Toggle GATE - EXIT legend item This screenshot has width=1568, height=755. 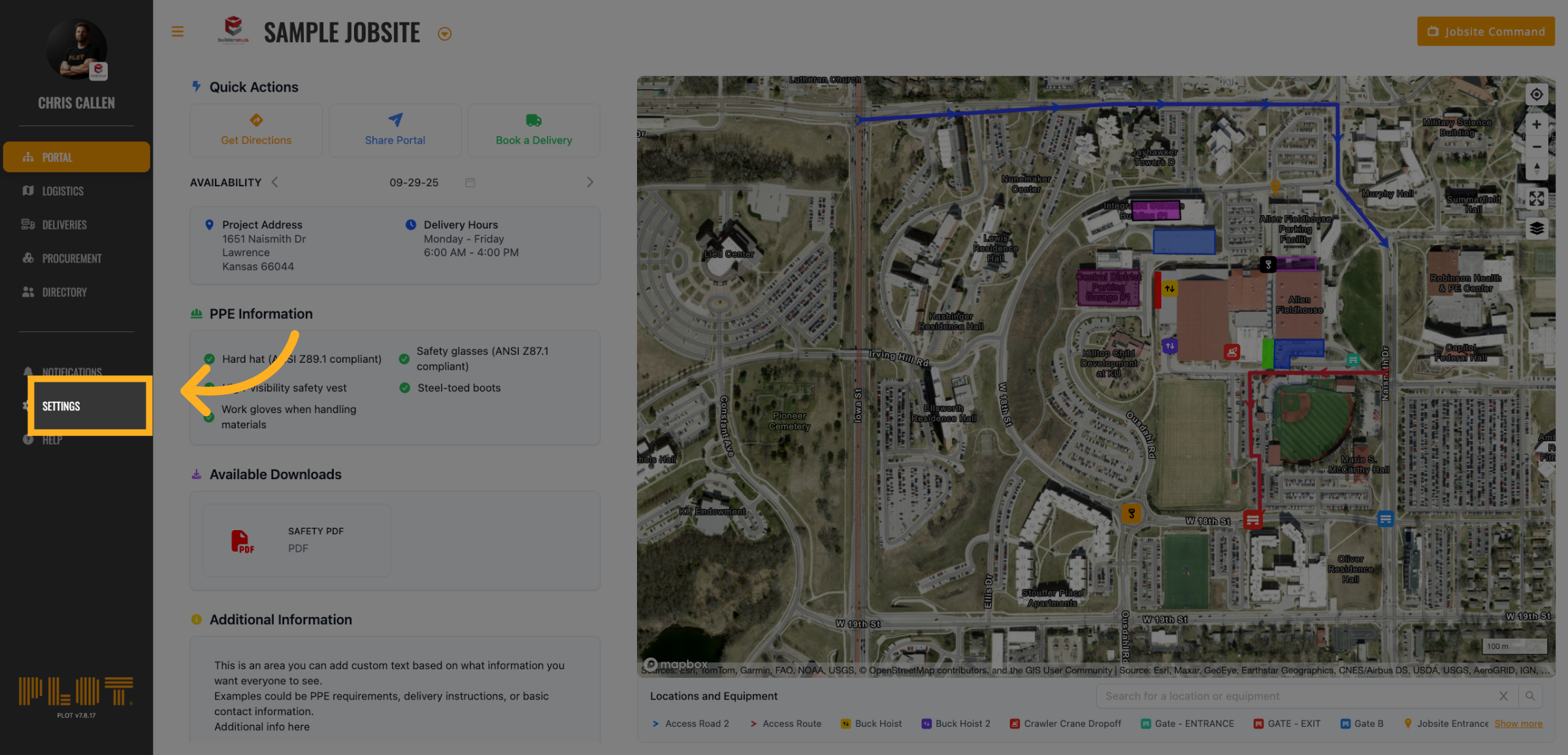pos(1287,724)
